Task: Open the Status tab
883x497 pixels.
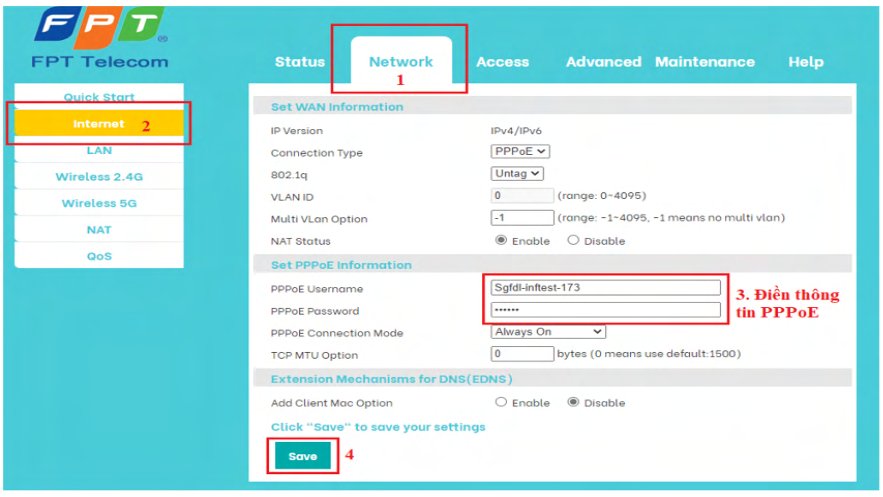Action: coord(300,62)
